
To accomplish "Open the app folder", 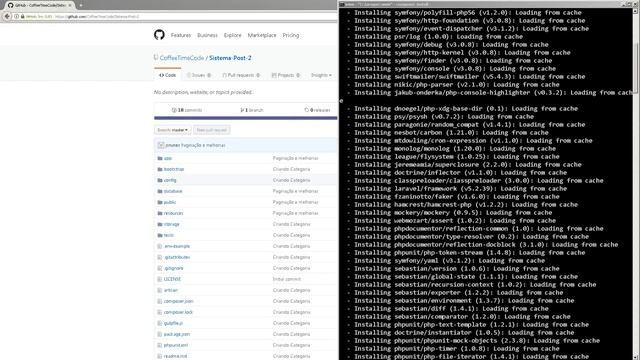I will (x=168, y=158).
